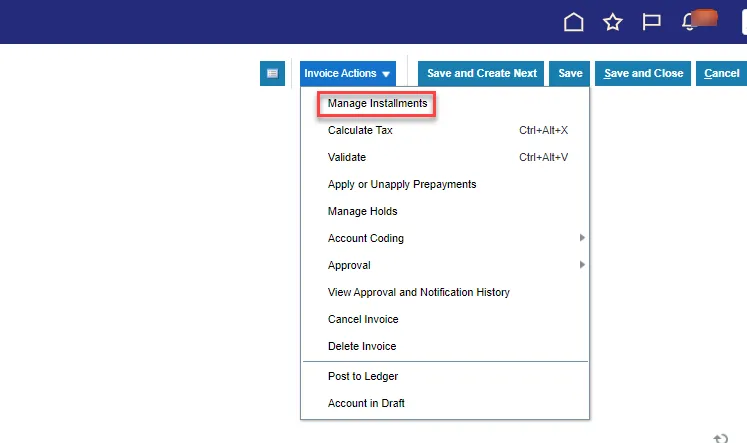Screen dimensions: 747x443
Task: Click the Cancel button
Action: [721, 73]
